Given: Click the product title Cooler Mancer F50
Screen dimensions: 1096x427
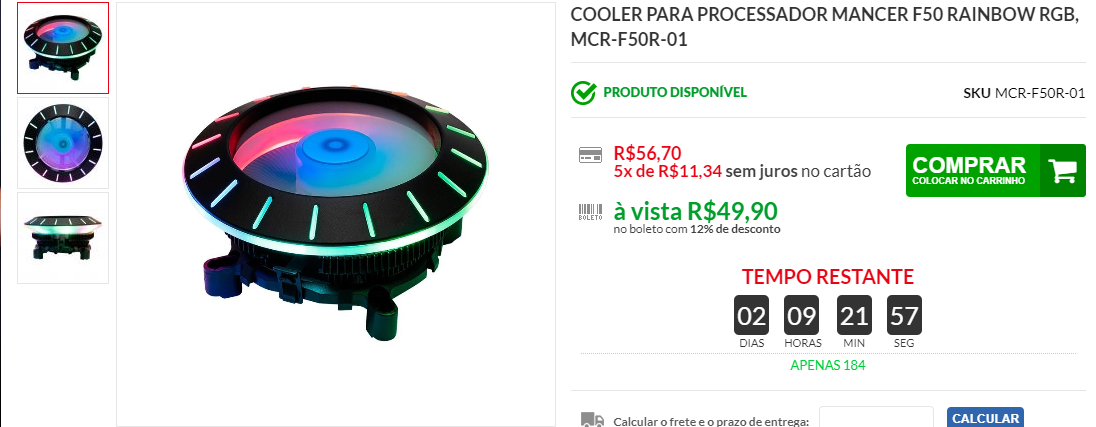Looking at the screenshot, I should pos(824,28).
